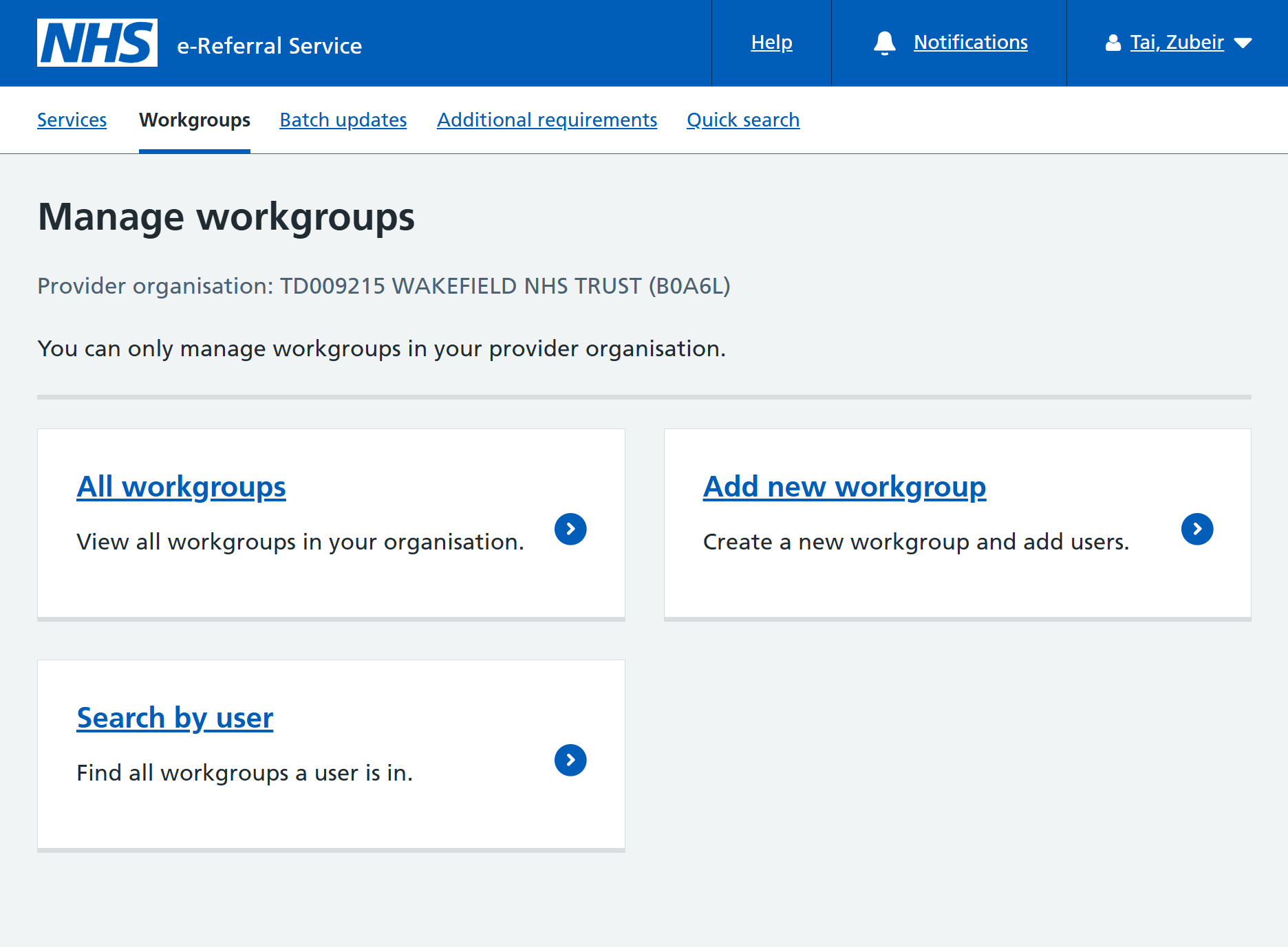This screenshot has height=947, width=1288.
Task: Open the Search by user link
Action: click(x=175, y=717)
